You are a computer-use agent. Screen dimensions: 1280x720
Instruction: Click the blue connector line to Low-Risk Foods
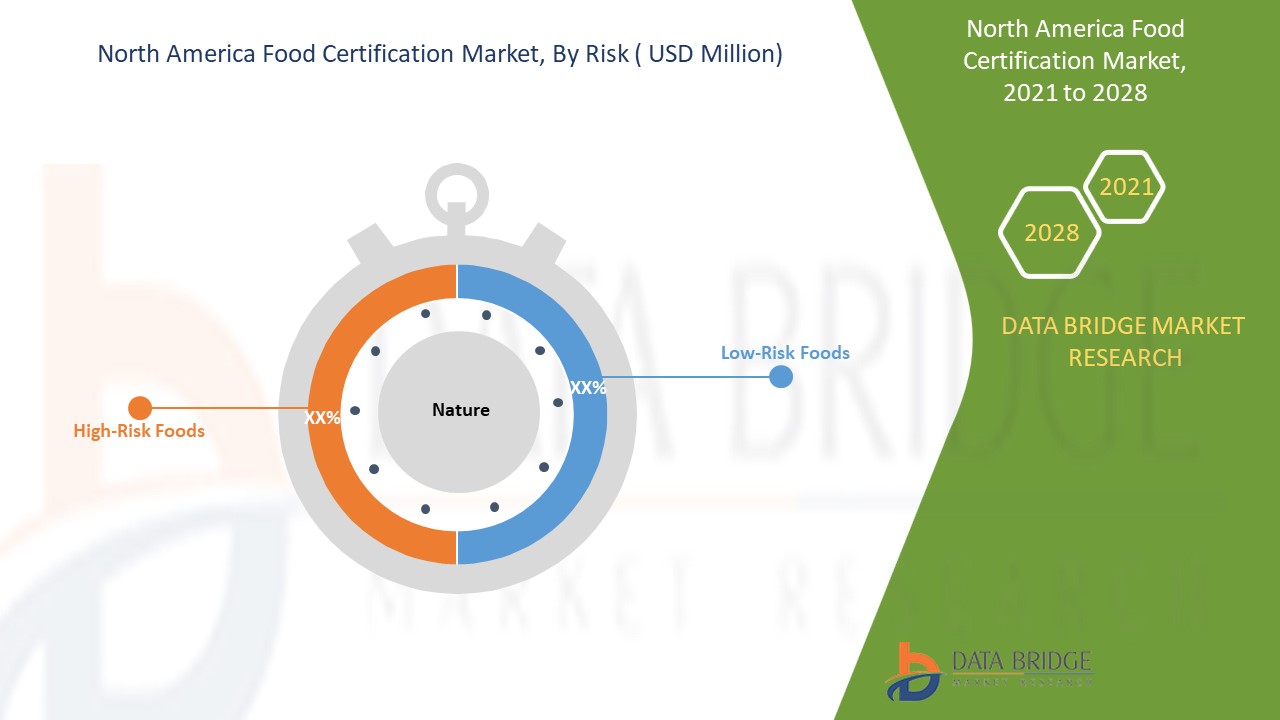[x=690, y=377]
